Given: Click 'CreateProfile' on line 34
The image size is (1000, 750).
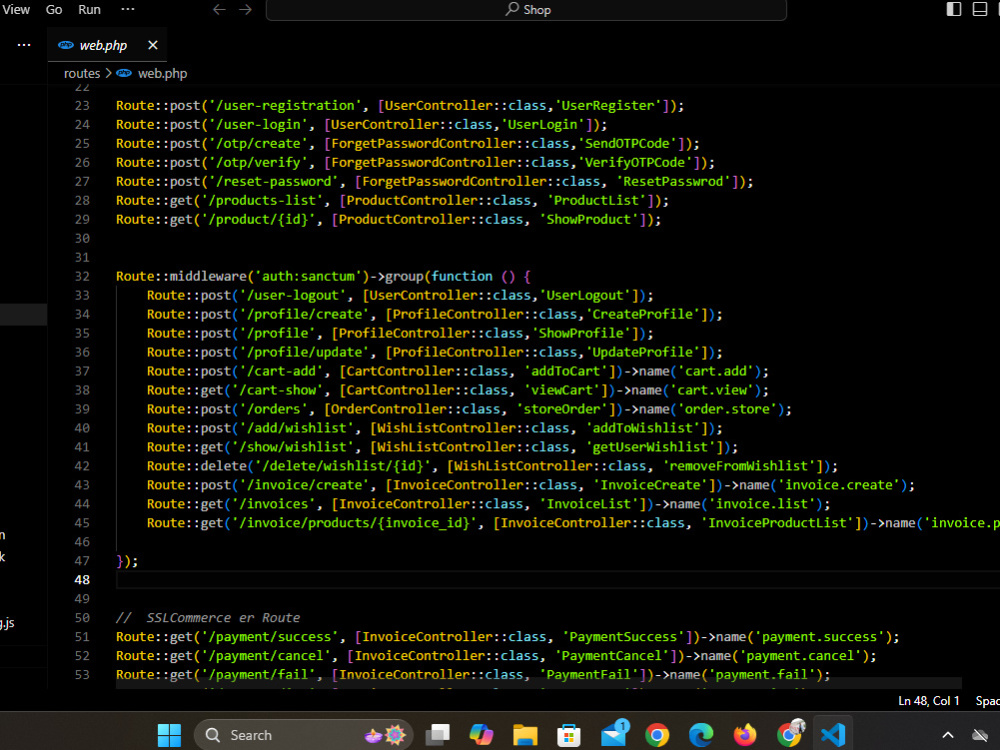Looking at the screenshot, I should click(643, 314).
